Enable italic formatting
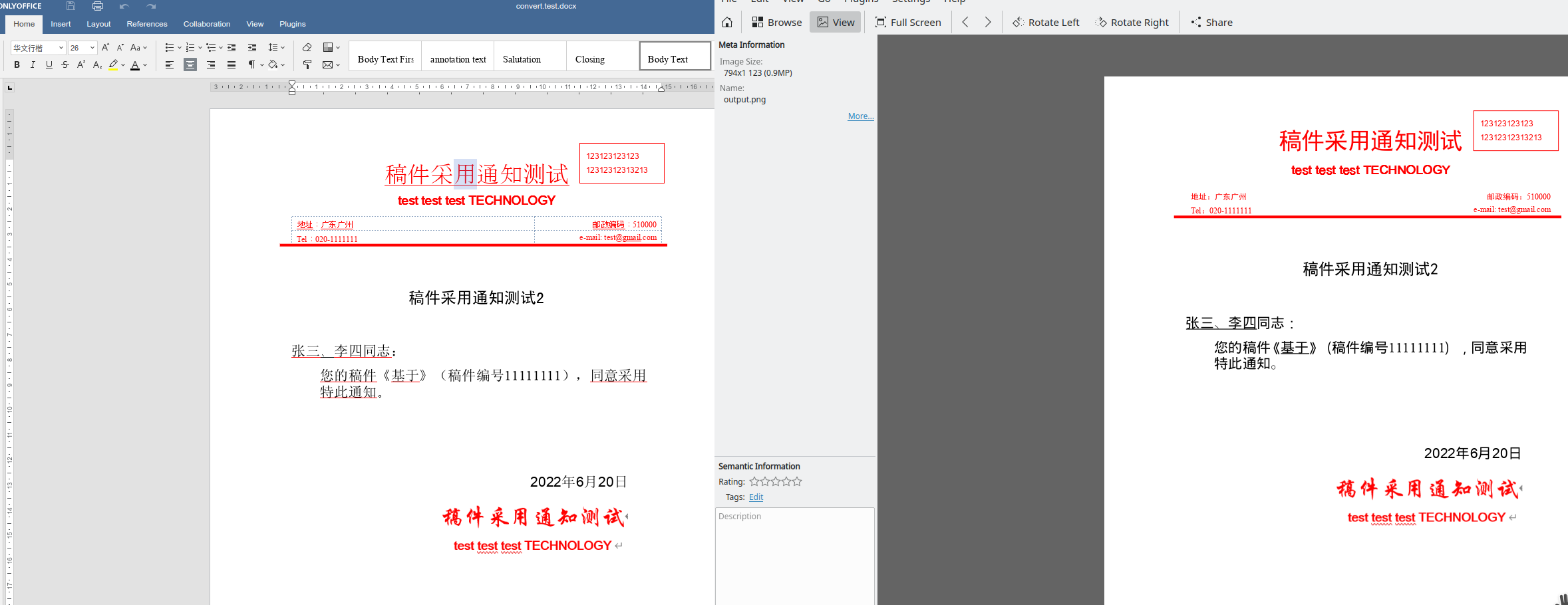Viewport: 1568px width, 605px height. coord(33,64)
